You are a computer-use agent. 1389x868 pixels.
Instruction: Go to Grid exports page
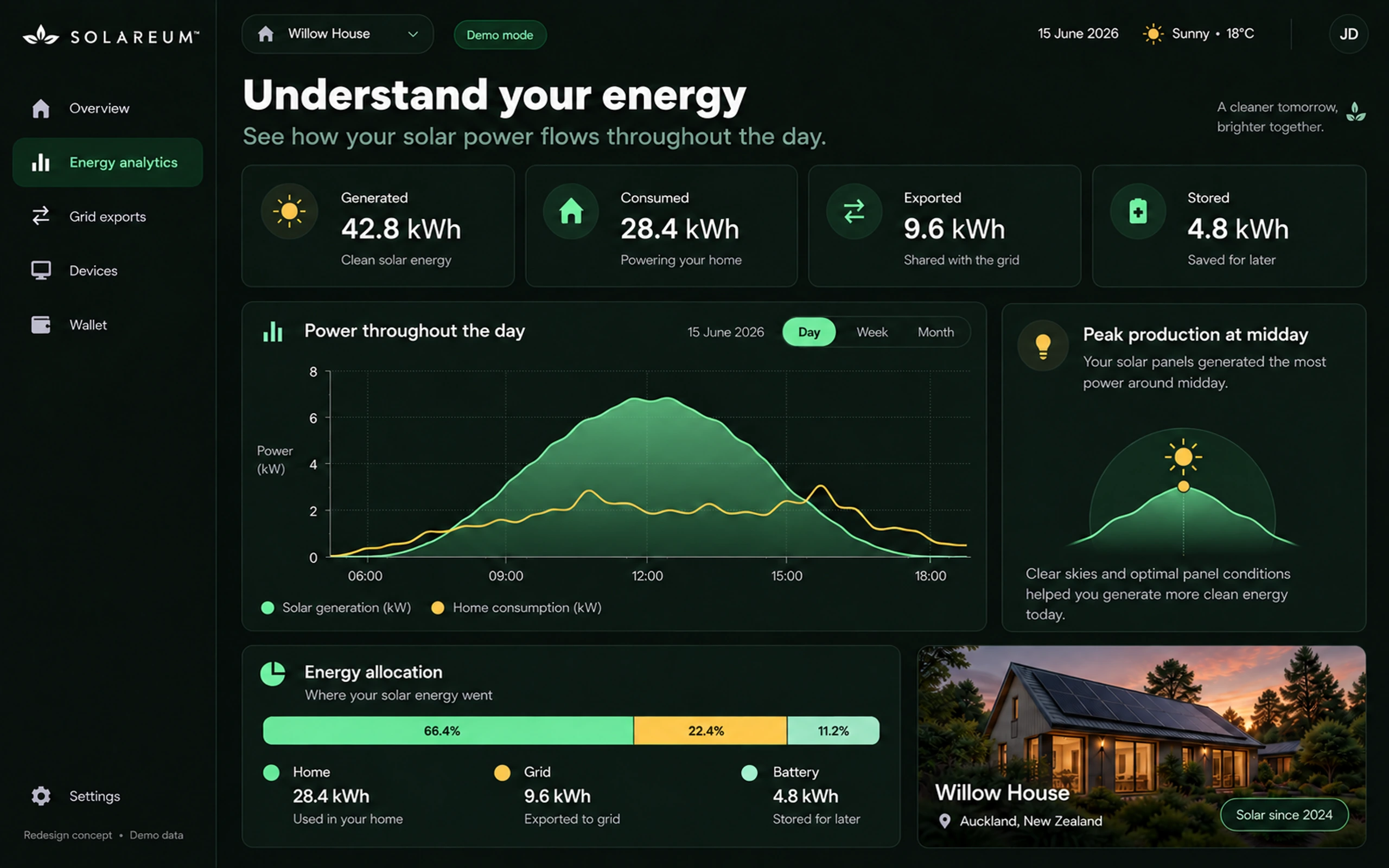(108, 216)
